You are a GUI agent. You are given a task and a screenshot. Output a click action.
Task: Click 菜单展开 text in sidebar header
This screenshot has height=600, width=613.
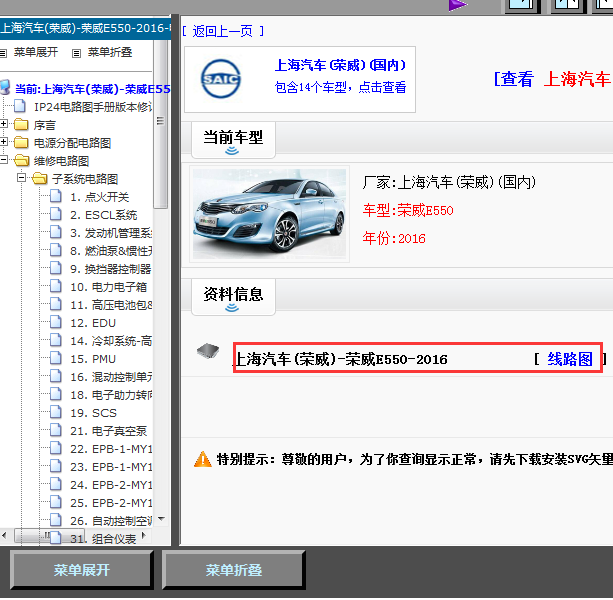(36, 52)
